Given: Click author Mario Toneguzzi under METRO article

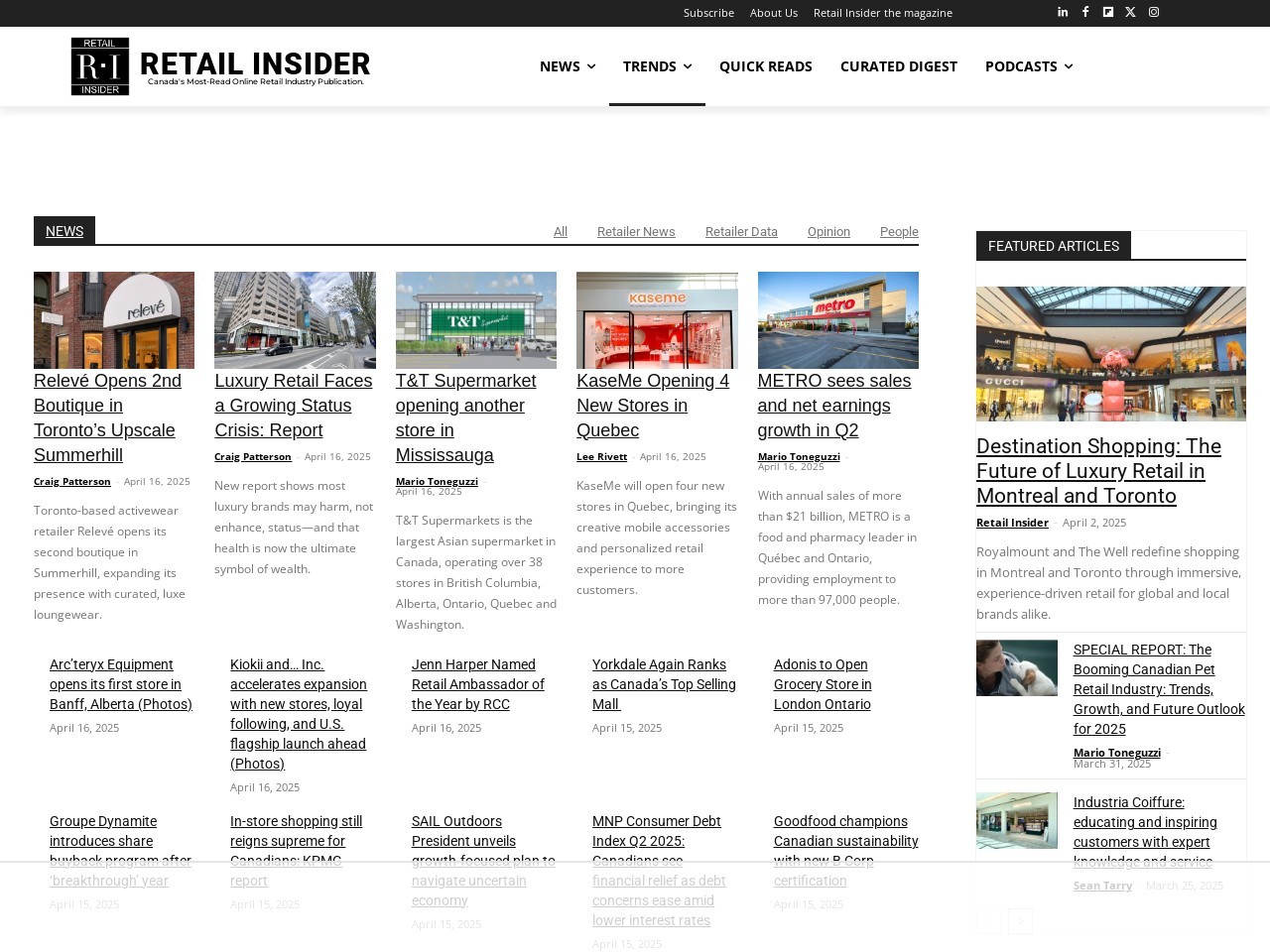Looking at the screenshot, I should coord(799,456).
